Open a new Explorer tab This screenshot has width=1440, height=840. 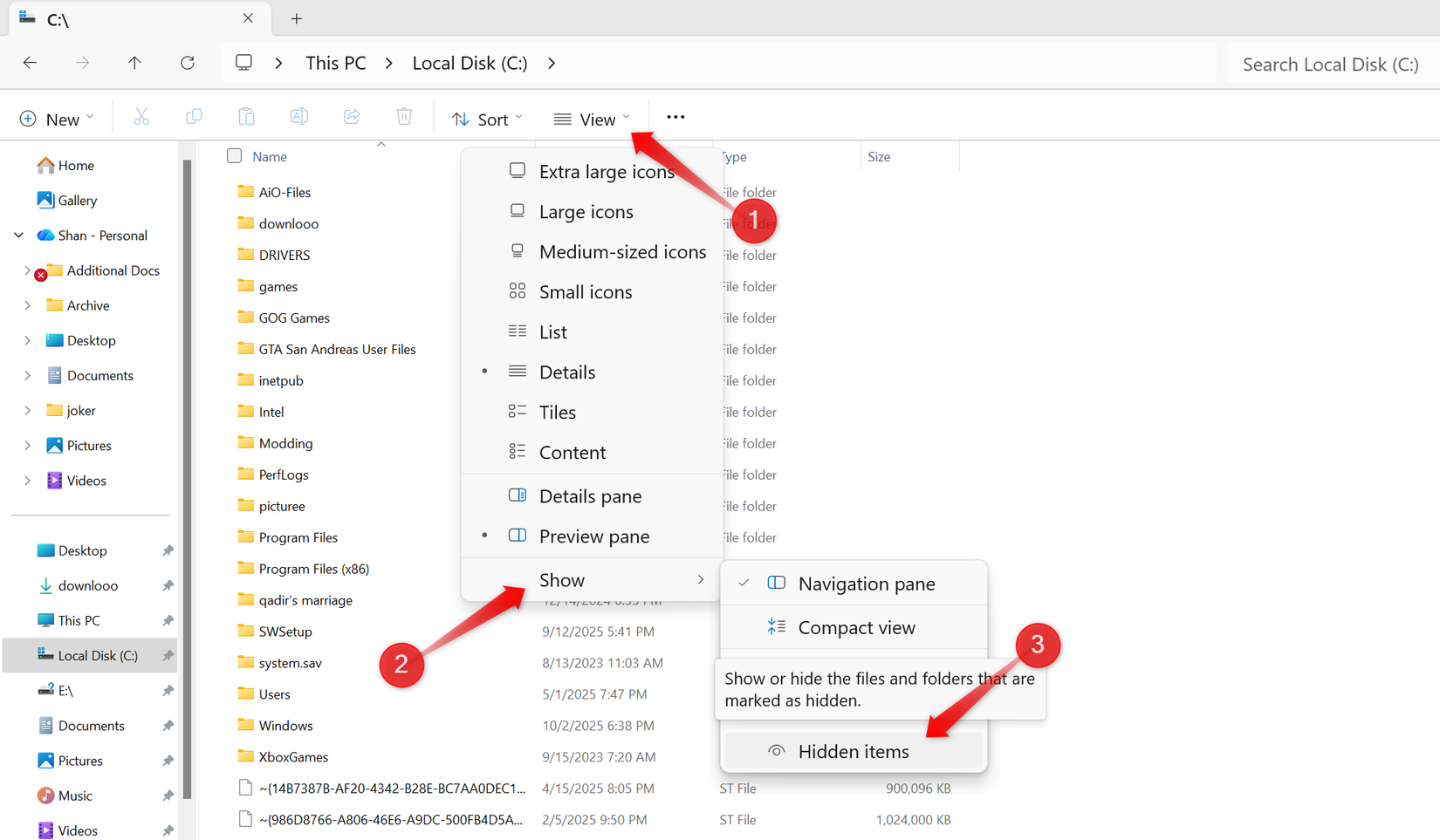coord(296,18)
